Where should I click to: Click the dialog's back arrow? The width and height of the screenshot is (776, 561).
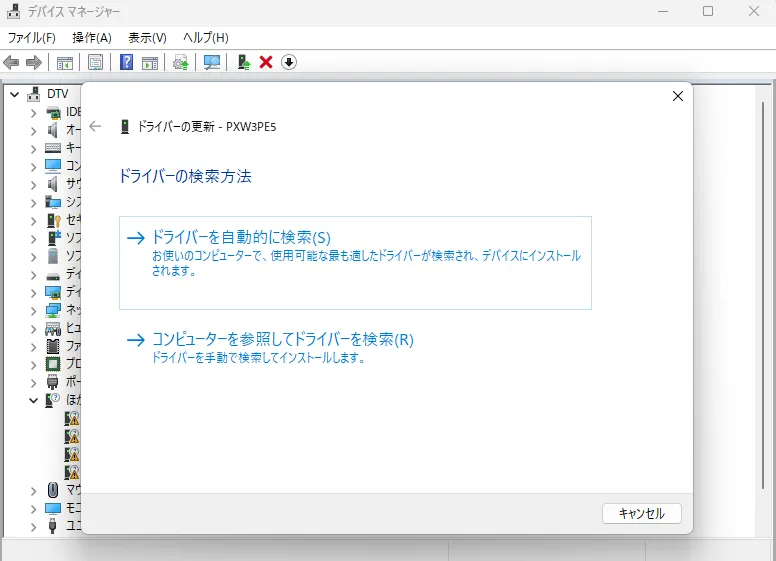[x=95, y=126]
